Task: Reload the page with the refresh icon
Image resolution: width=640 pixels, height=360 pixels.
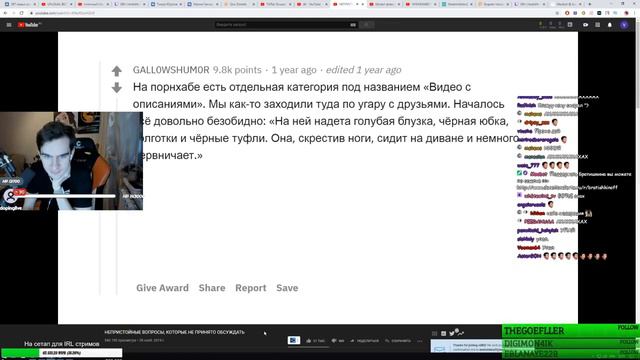Action: pyautogui.click(x=22, y=13)
